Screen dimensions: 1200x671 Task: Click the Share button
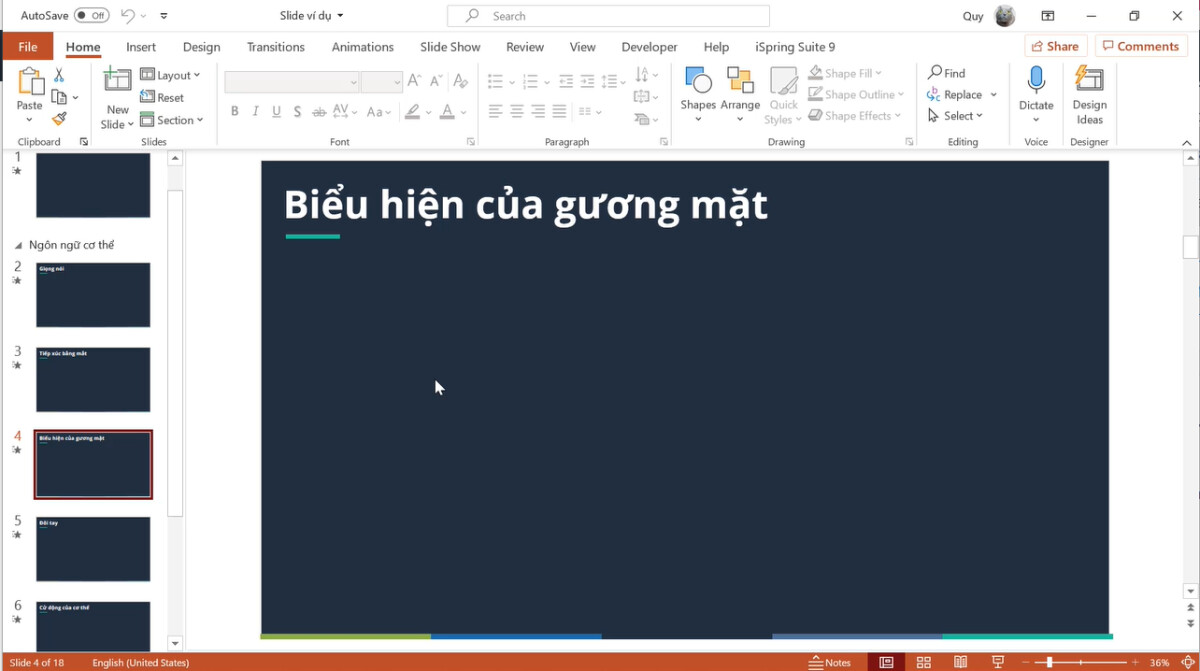[1055, 46]
